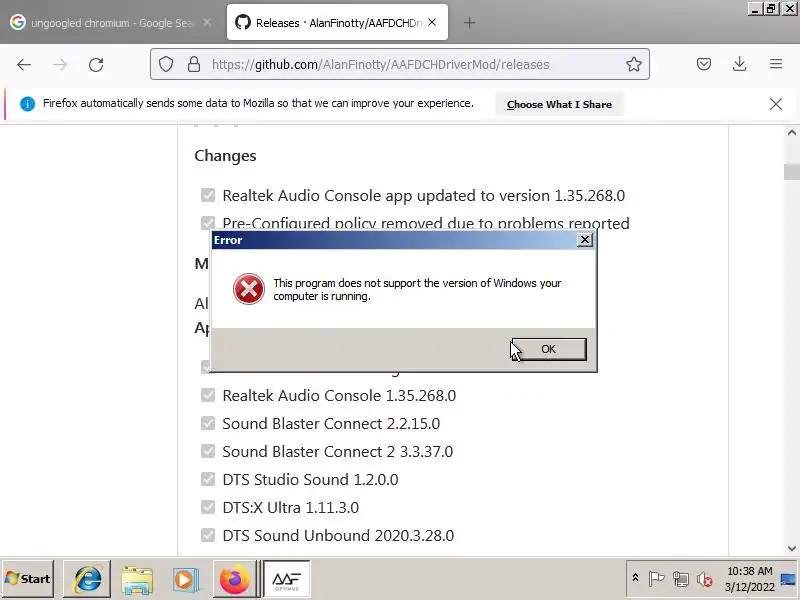
Task: Click the muted volume tray icon
Action: pos(705,579)
